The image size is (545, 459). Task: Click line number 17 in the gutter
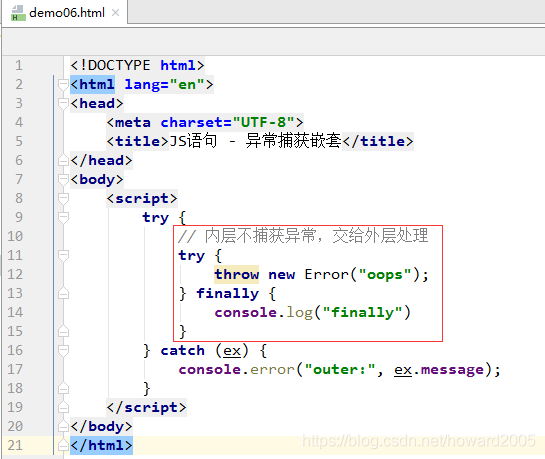click(x=15, y=369)
